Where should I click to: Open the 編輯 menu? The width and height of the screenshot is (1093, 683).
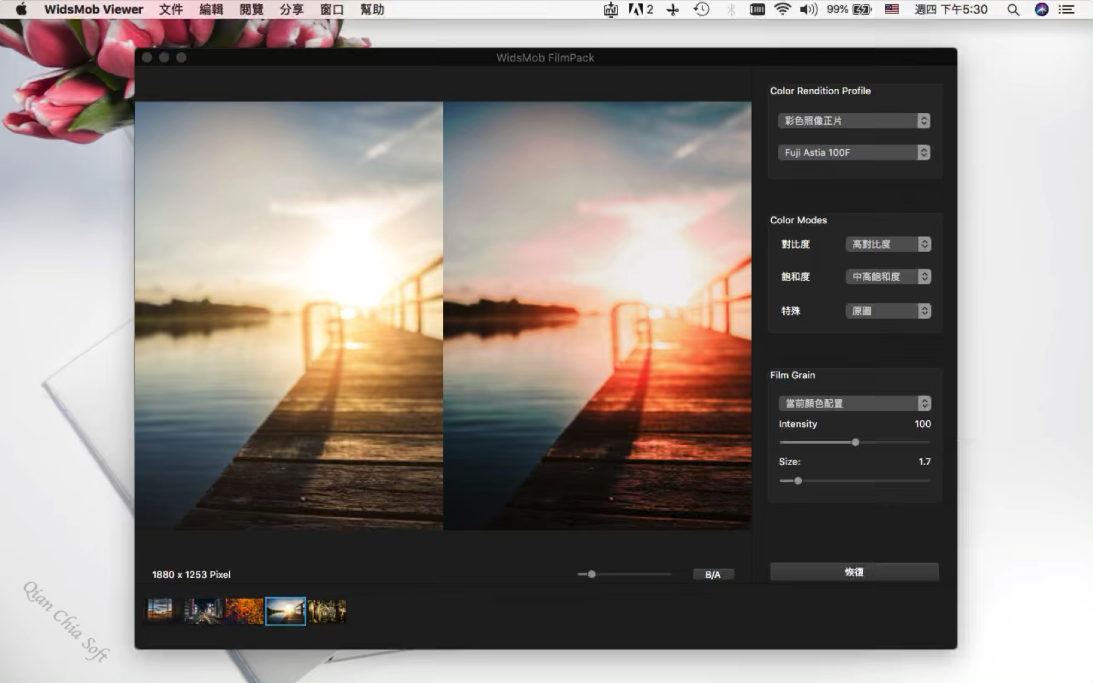pos(211,9)
